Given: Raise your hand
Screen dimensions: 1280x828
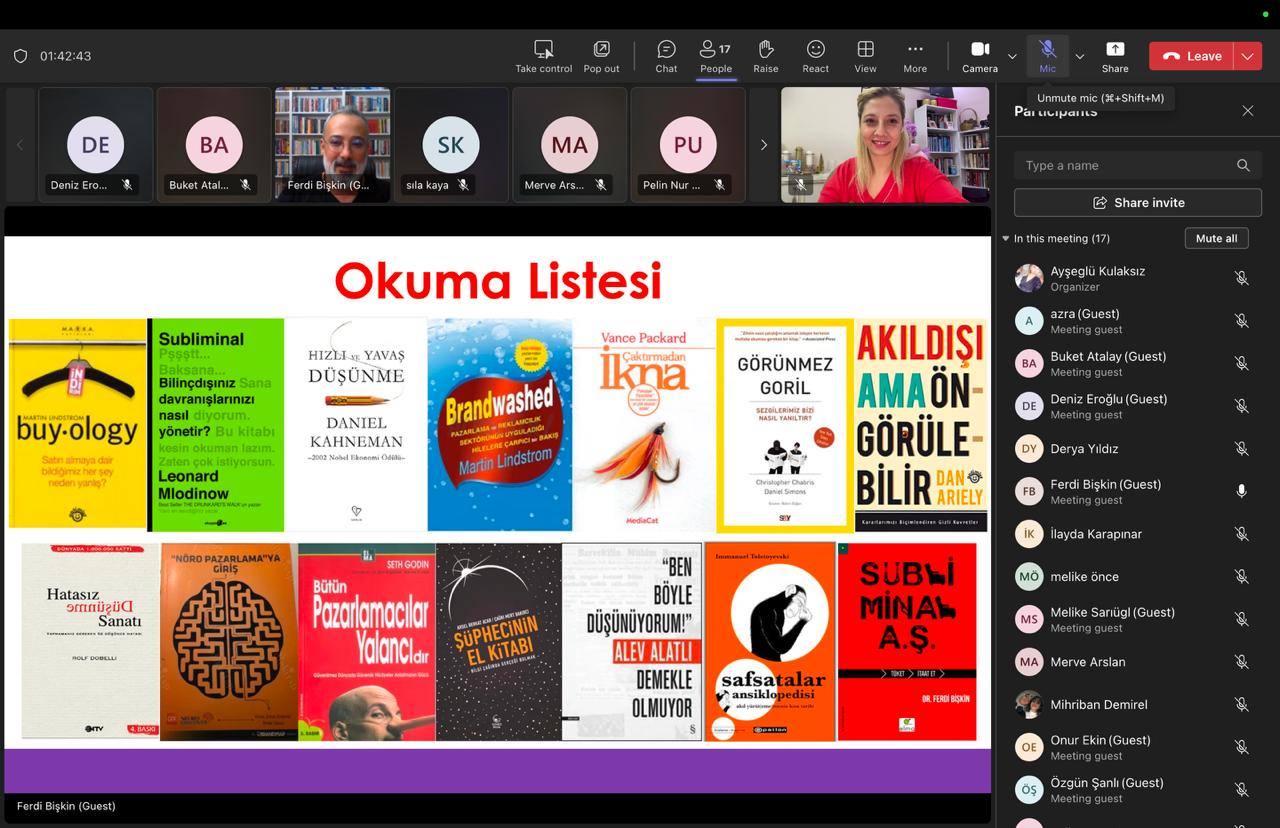Looking at the screenshot, I should pyautogui.click(x=766, y=56).
